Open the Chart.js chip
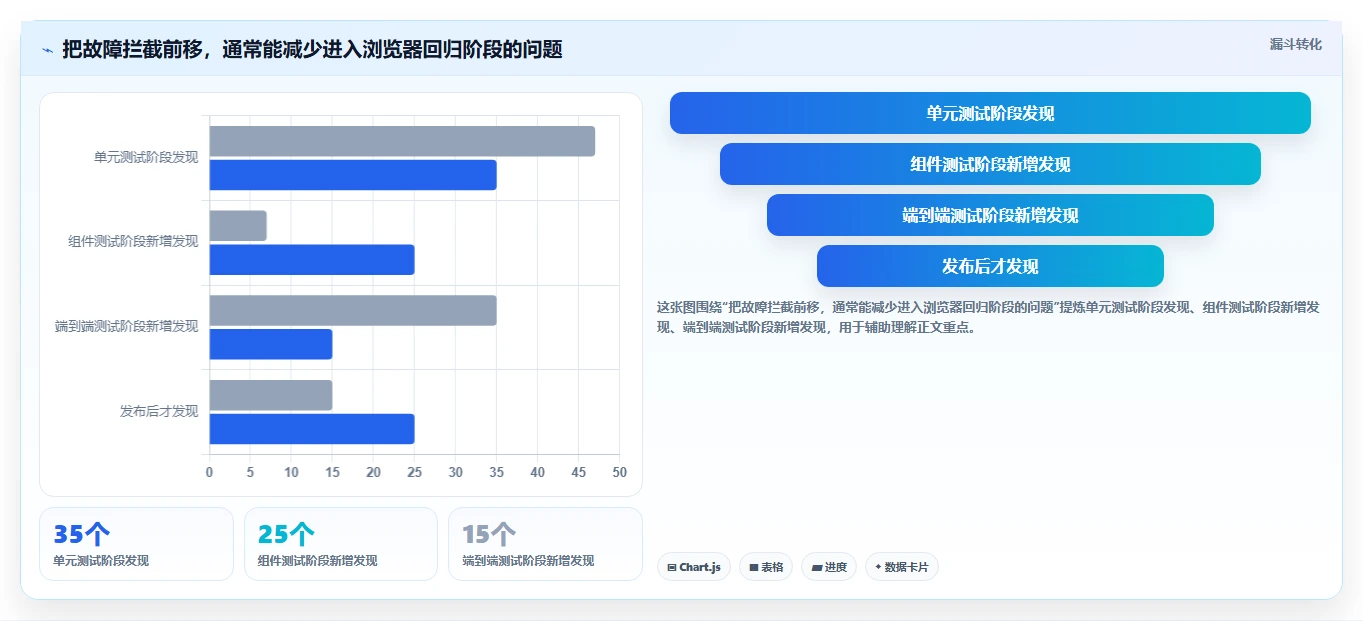 pos(694,567)
